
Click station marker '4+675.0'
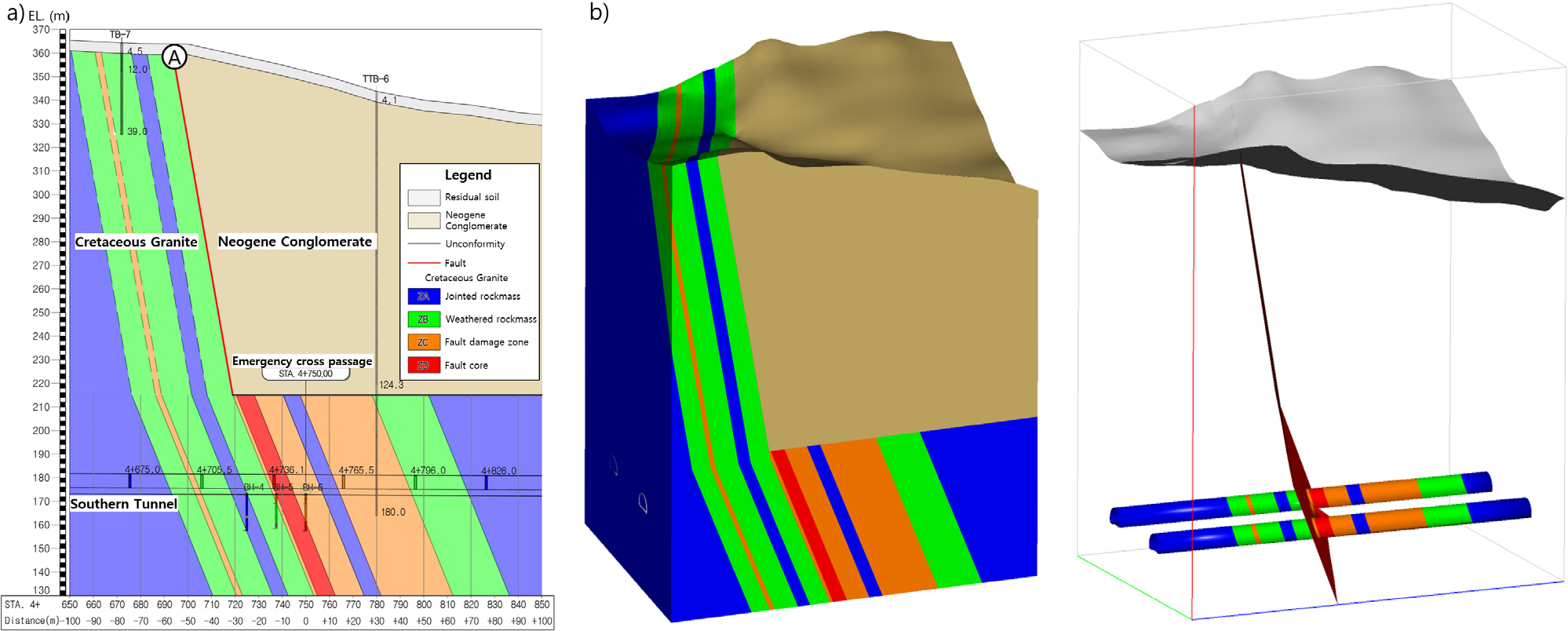(142, 470)
